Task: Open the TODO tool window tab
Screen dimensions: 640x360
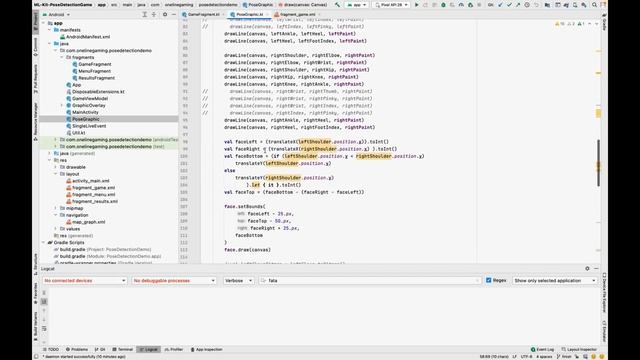Action: click(51, 349)
